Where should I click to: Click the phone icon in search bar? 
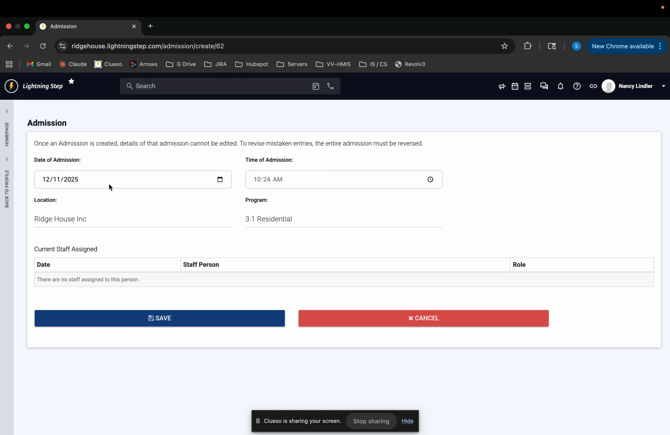pyautogui.click(x=331, y=86)
